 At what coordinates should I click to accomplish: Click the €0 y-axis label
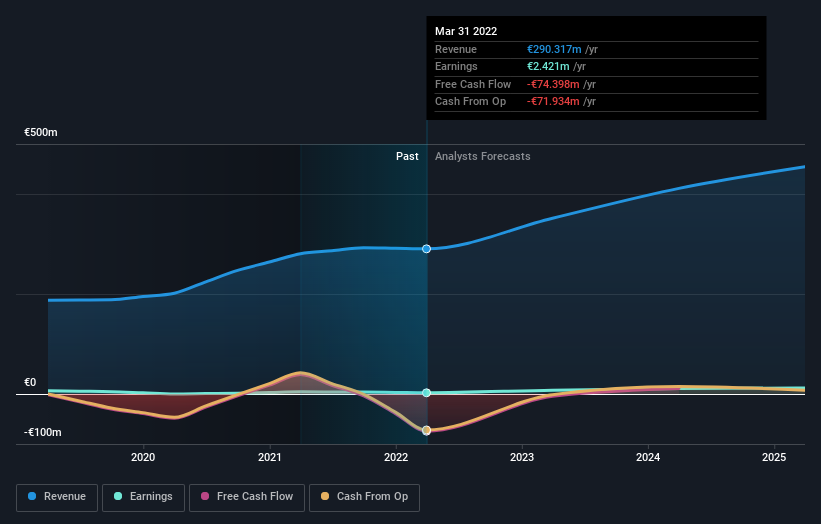coord(30,383)
